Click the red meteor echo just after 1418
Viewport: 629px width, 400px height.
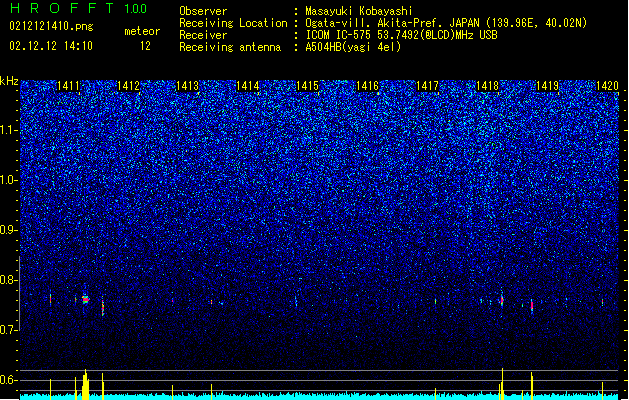[501, 300]
